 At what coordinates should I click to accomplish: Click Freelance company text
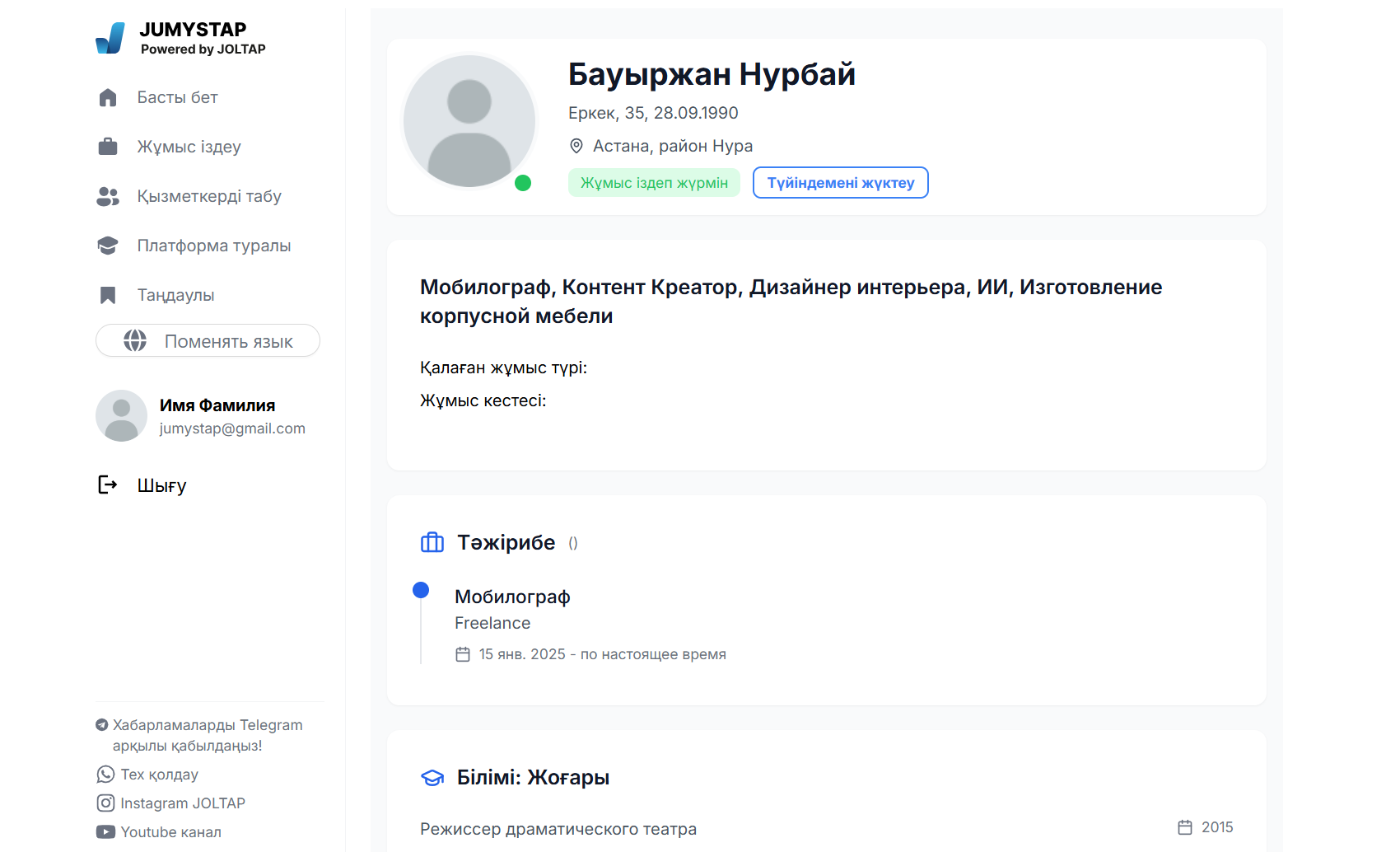click(492, 623)
